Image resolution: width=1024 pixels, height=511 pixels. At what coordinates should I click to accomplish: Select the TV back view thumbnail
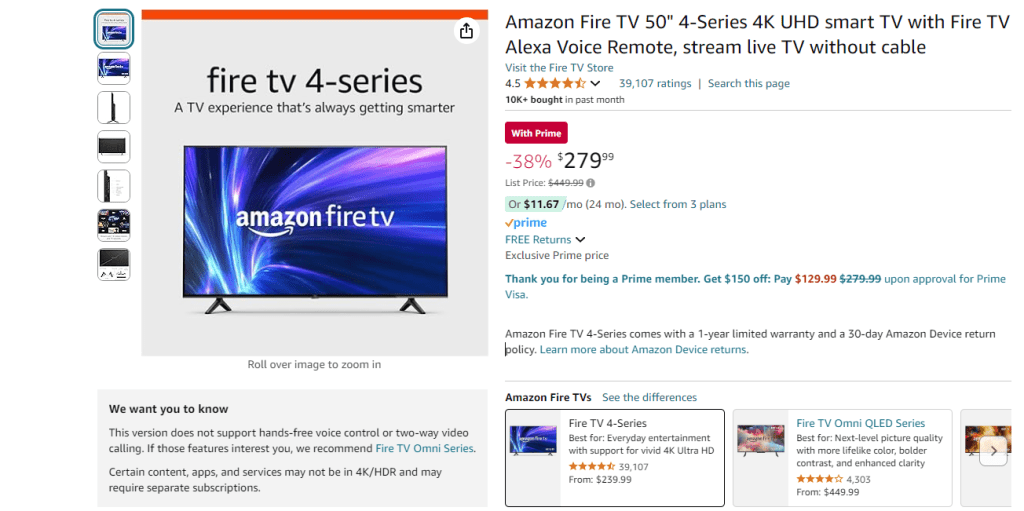[x=113, y=147]
